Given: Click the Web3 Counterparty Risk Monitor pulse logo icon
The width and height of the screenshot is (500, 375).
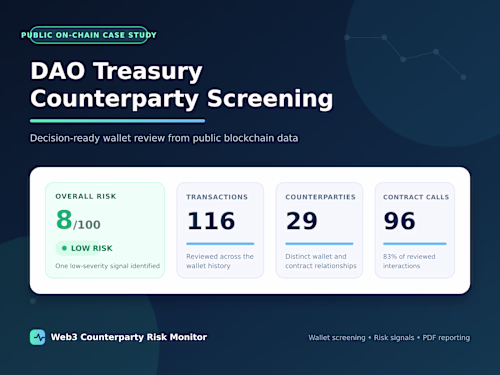Looking at the screenshot, I should (37, 337).
